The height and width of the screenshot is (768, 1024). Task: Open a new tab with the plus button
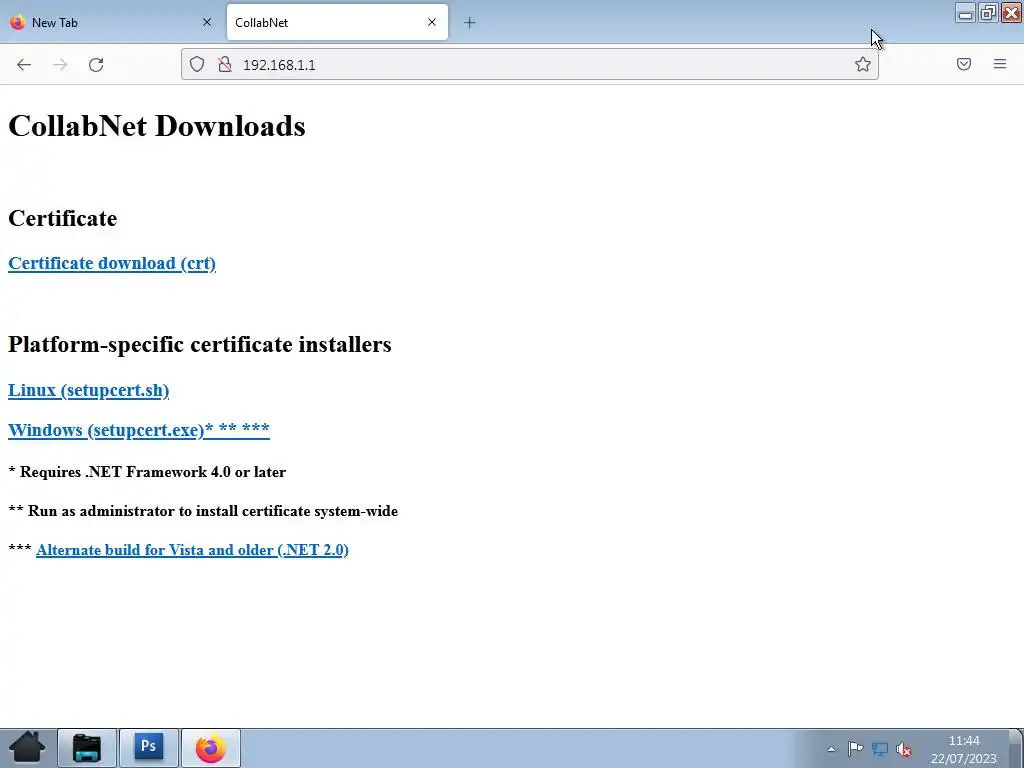tap(470, 23)
